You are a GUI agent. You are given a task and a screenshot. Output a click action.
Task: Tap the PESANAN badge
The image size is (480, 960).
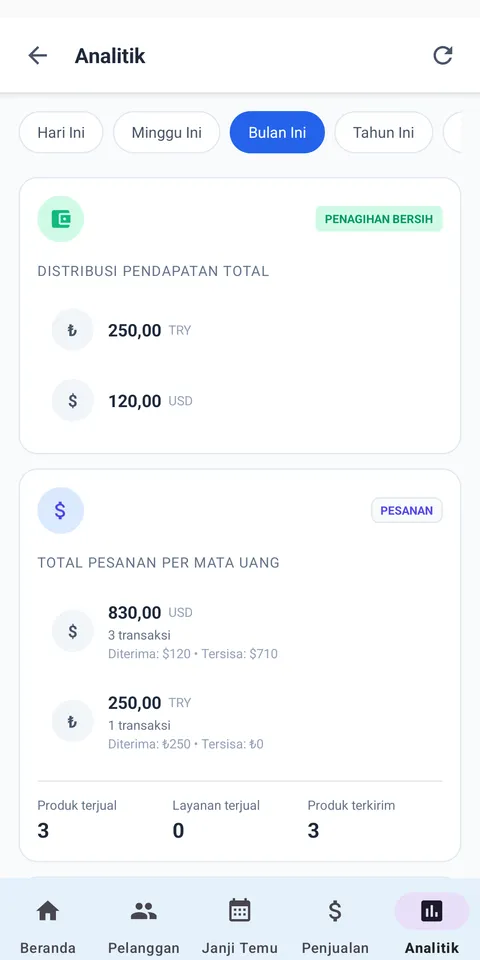(x=407, y=511)
